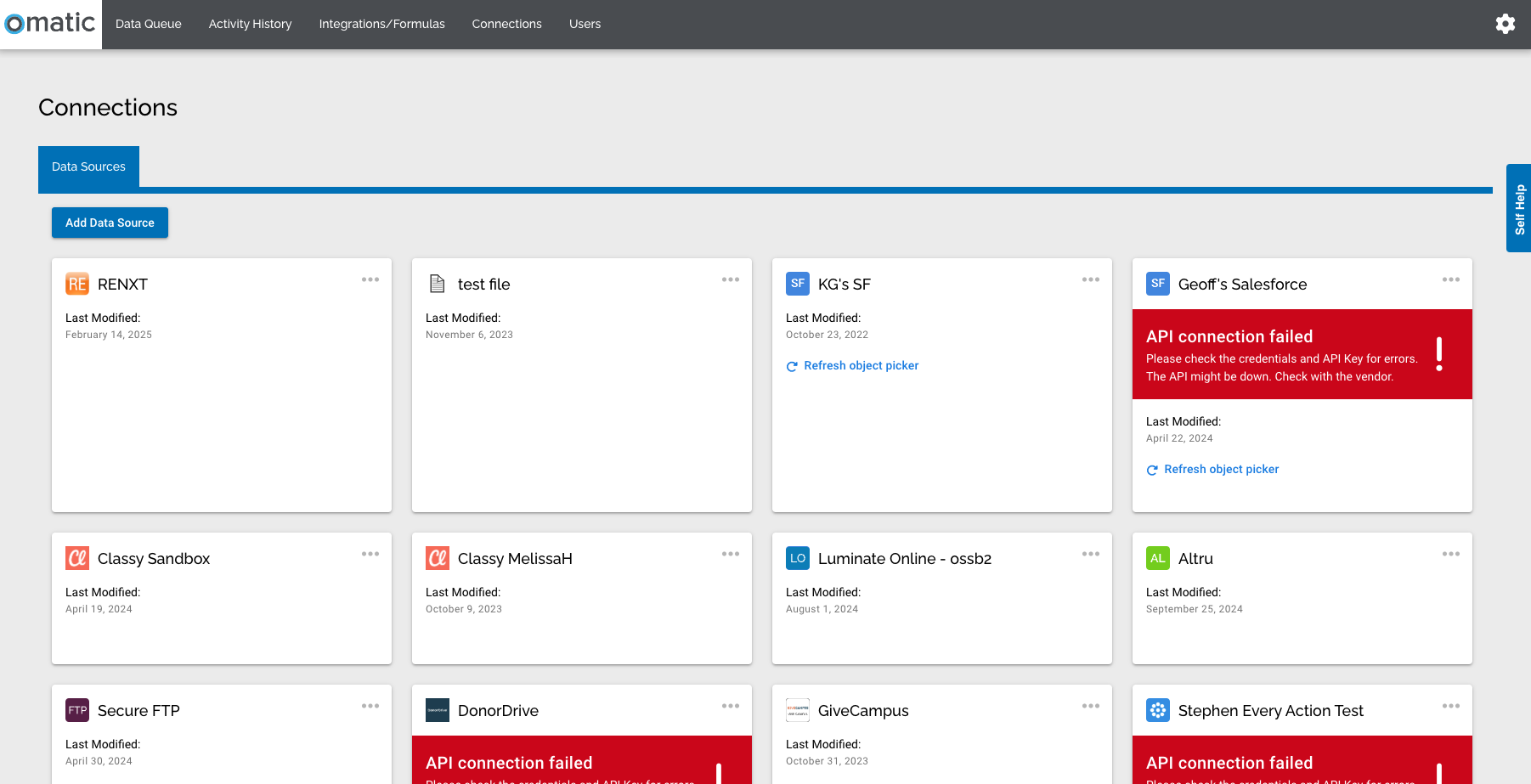This screenshot has width=1531, height=784.
Task: Go to Data Queue in navigation
Action: click(149, 24)
